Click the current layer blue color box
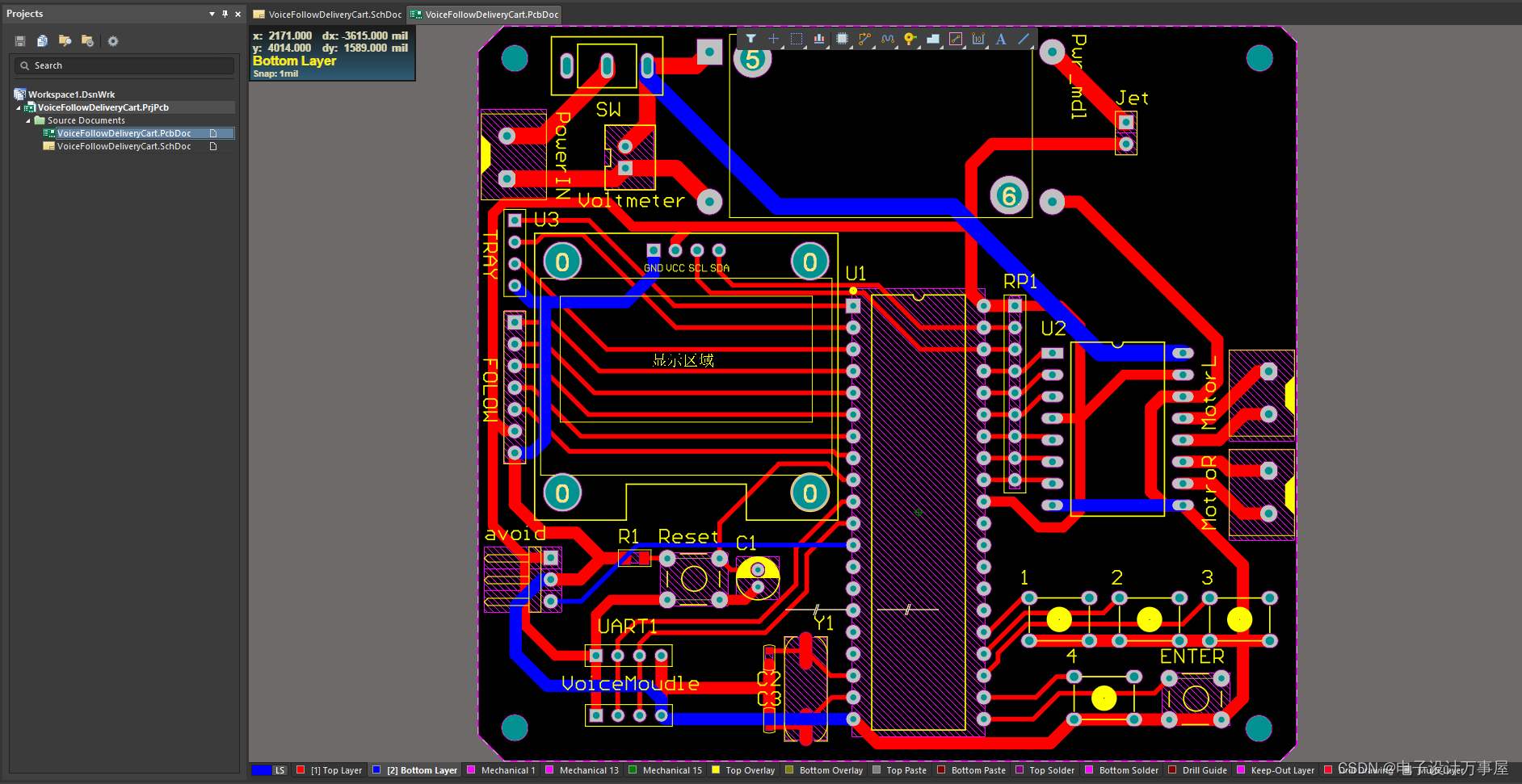1522x784 pixels. pyautogui.click(x=260, y=770)
